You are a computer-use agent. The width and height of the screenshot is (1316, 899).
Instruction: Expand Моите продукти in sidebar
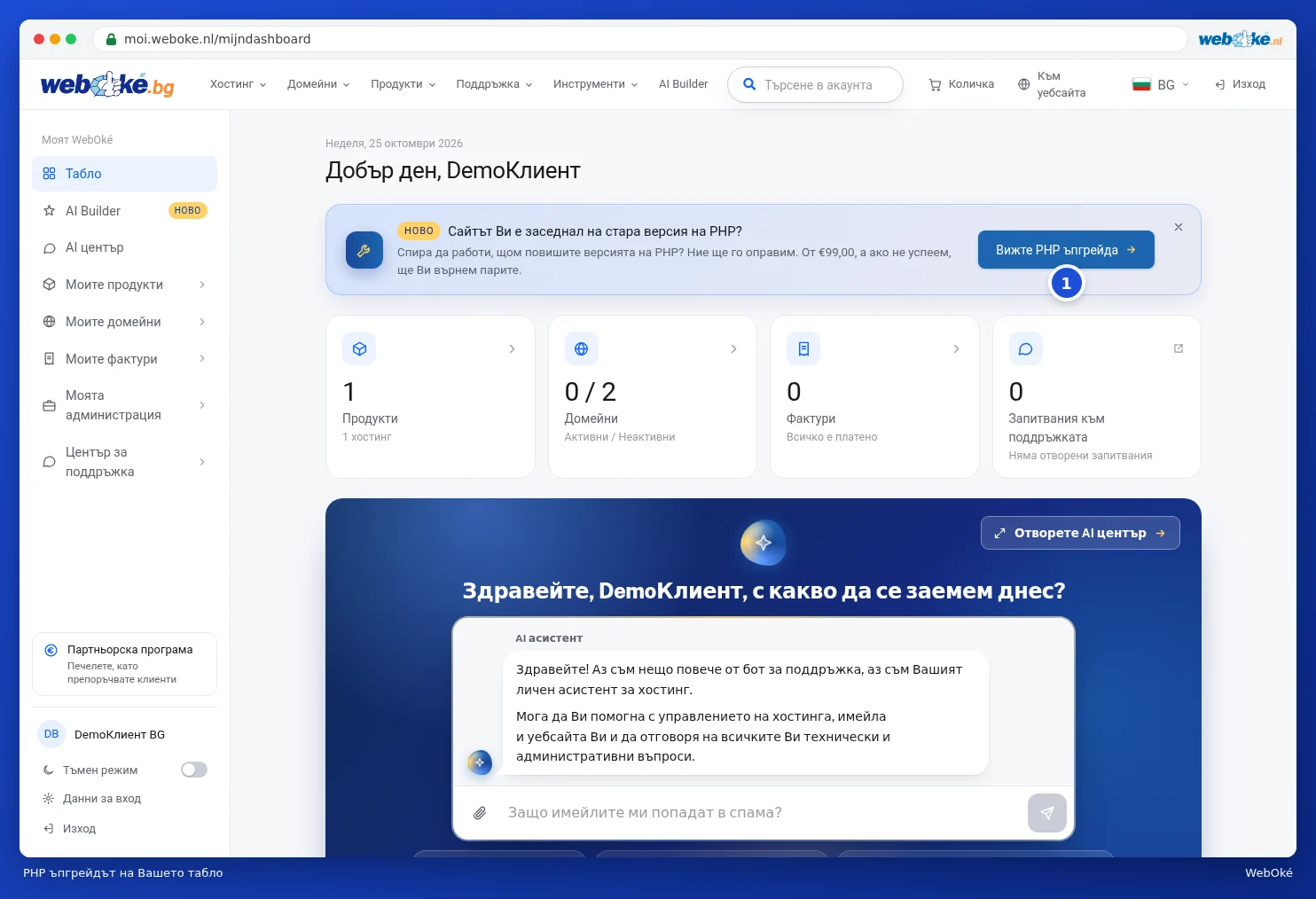124,285
